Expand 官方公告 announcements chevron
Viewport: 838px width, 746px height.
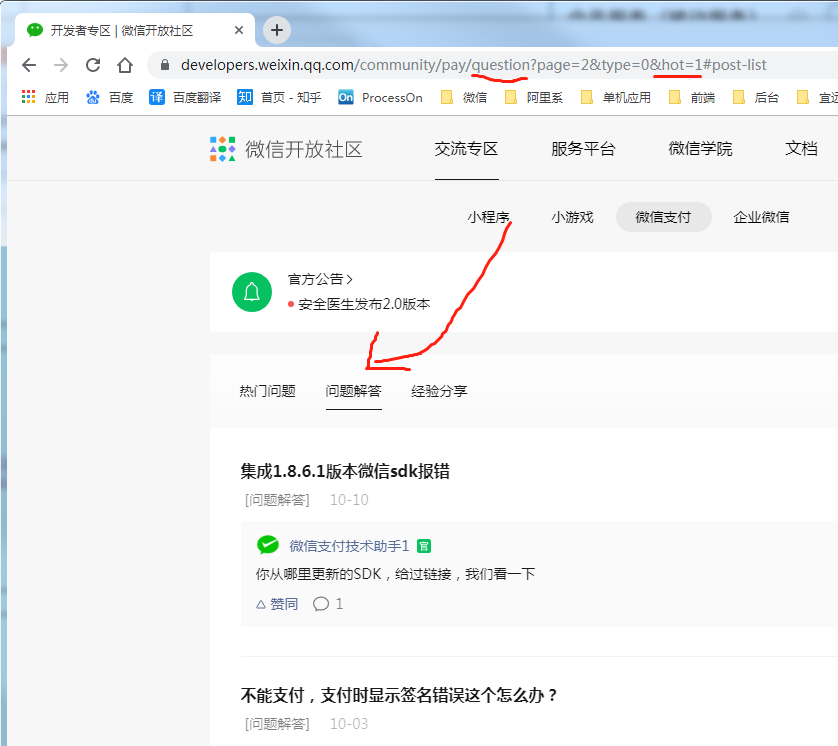tap(350, 280)
